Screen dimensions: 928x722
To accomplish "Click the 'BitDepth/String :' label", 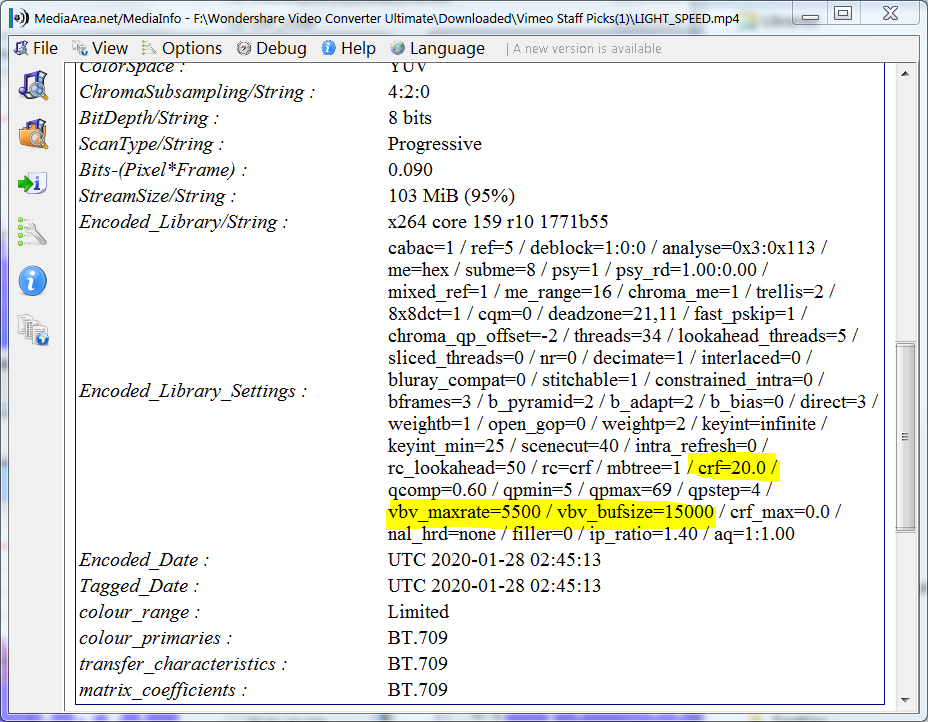I will point(149,118).
